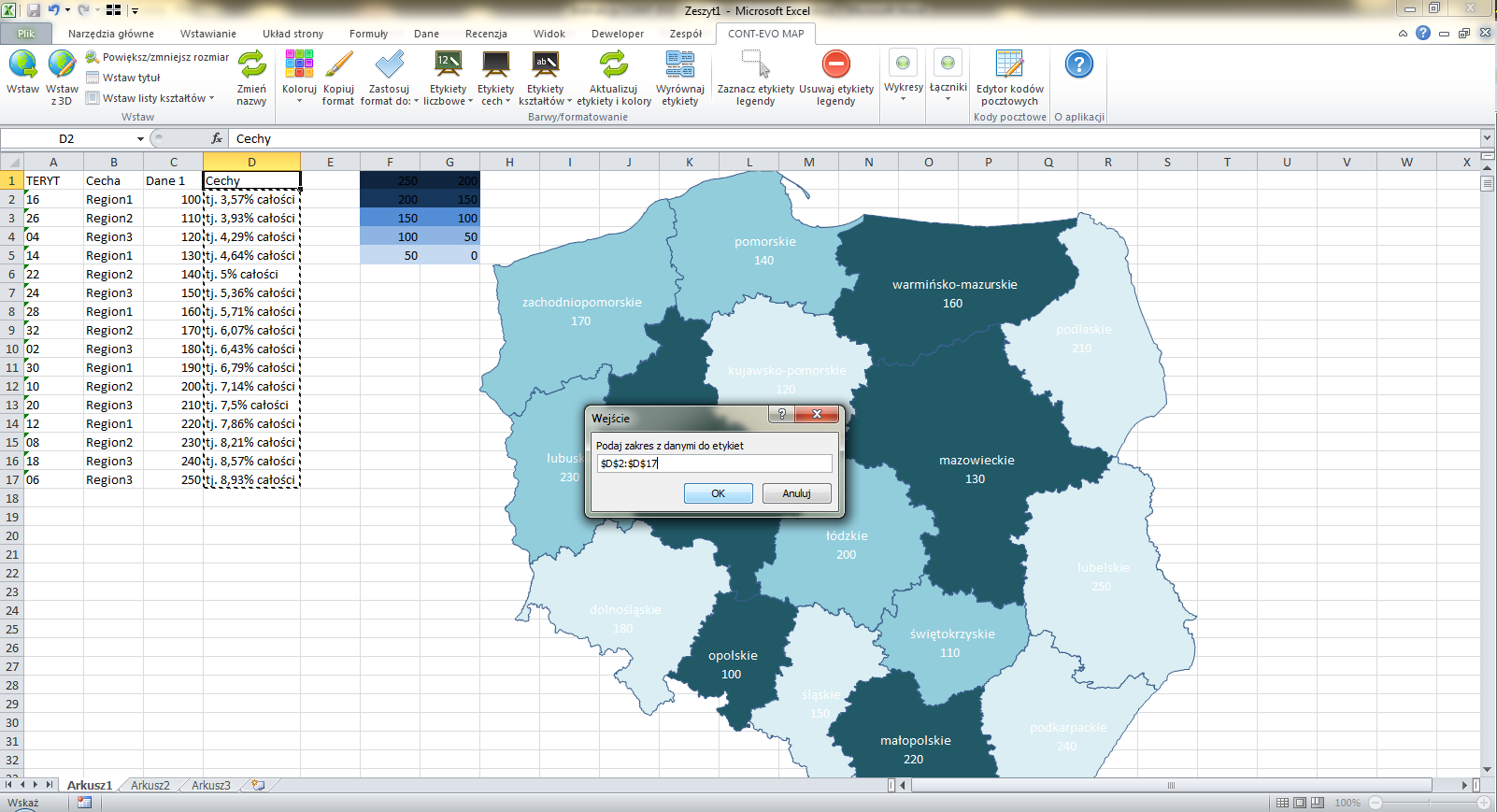The height and width of the screenshot is (812, 1497).
Task: Click the dialog help question mark button
Action: (x=782, y=414)
